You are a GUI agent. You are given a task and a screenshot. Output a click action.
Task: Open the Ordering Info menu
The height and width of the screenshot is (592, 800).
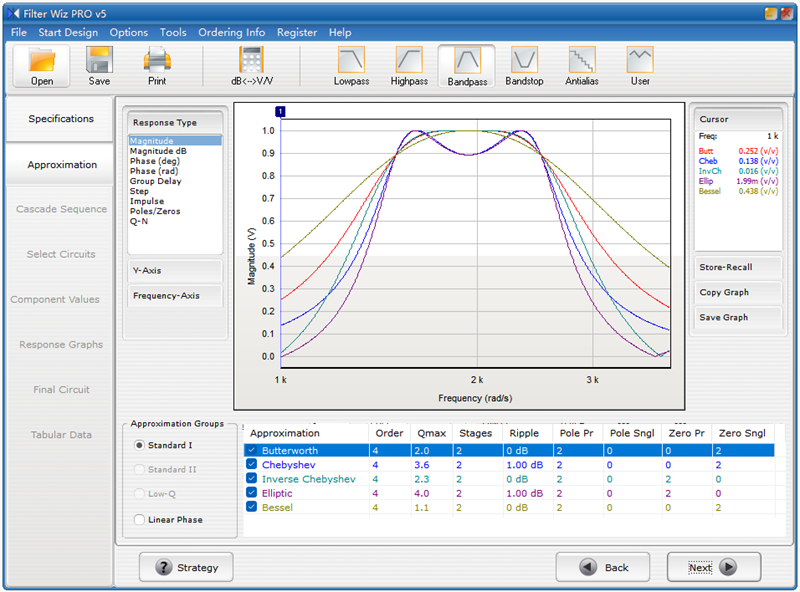coord(232,32)
